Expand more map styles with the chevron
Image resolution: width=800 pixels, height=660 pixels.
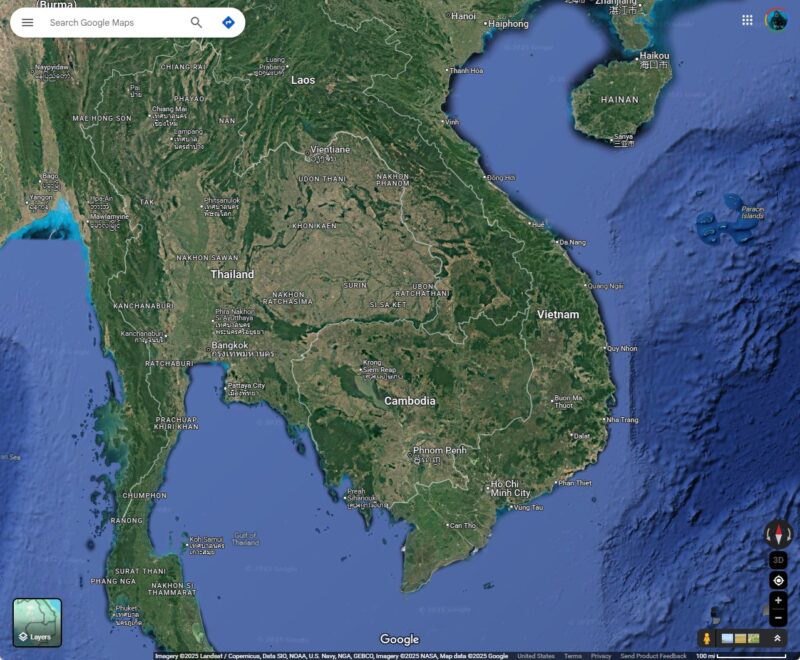coord(778,638)
